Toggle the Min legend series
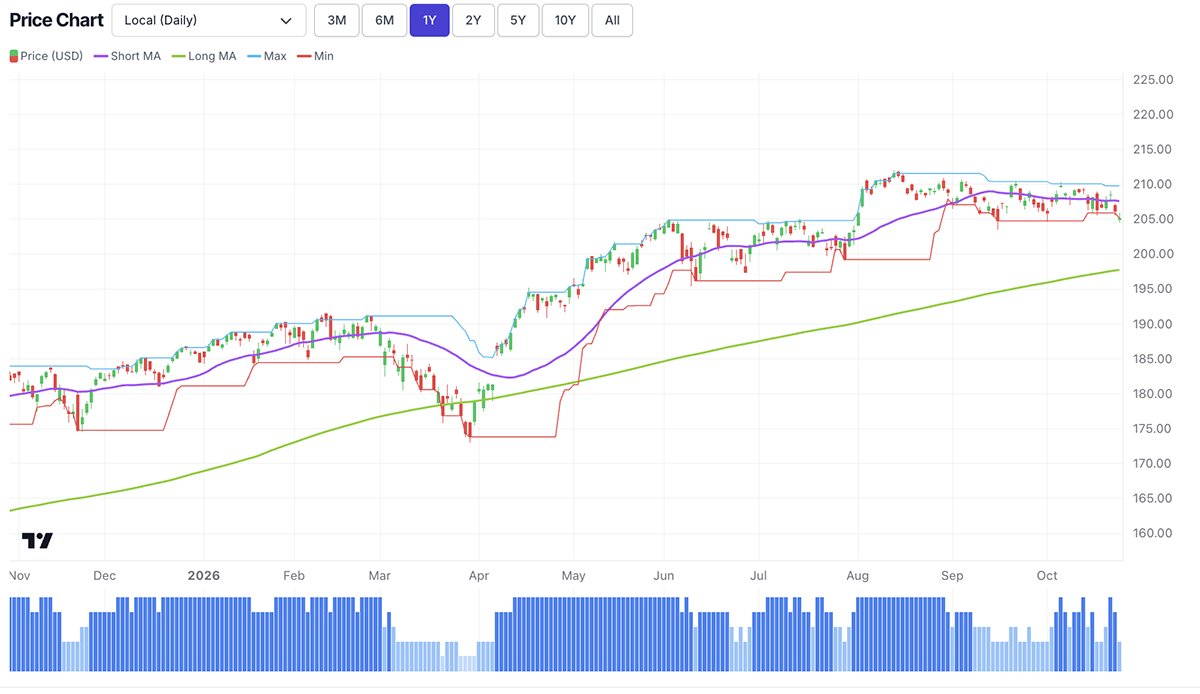 (315, 56)
